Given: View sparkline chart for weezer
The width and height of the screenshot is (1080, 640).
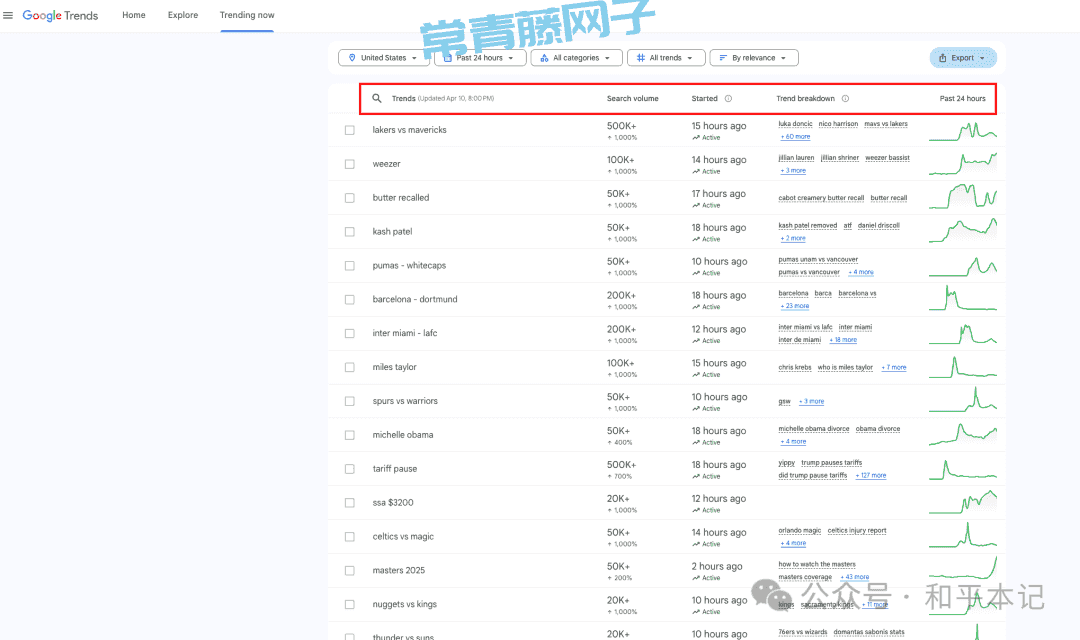Looking at the screenshot, I should 962,164.
